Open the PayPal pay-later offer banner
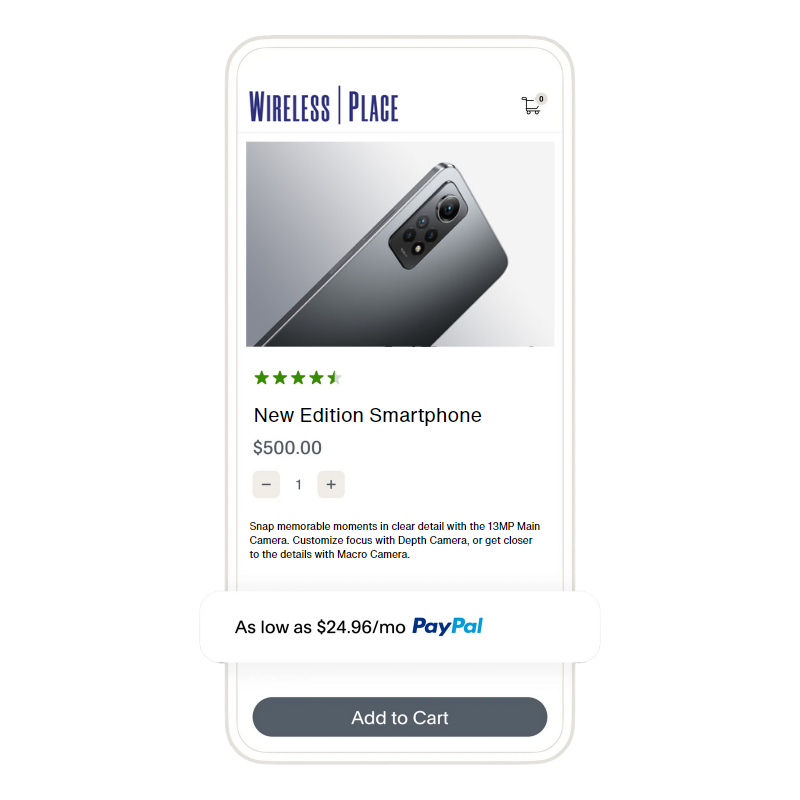 click(x=400, y=627)
